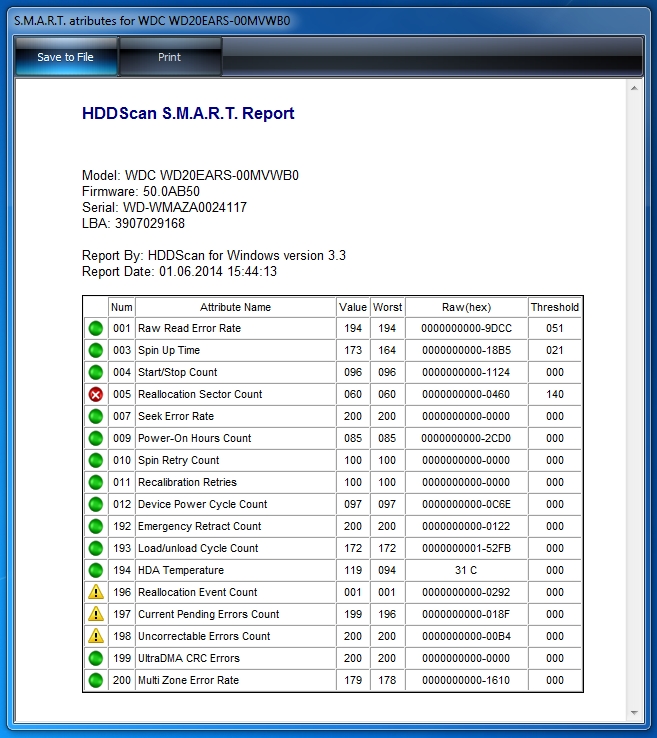This screenshot has height=738, width=657.
Task: Click the HDDScan S.M.A.R.T. Report heading
Action: (x=188, y=113)
